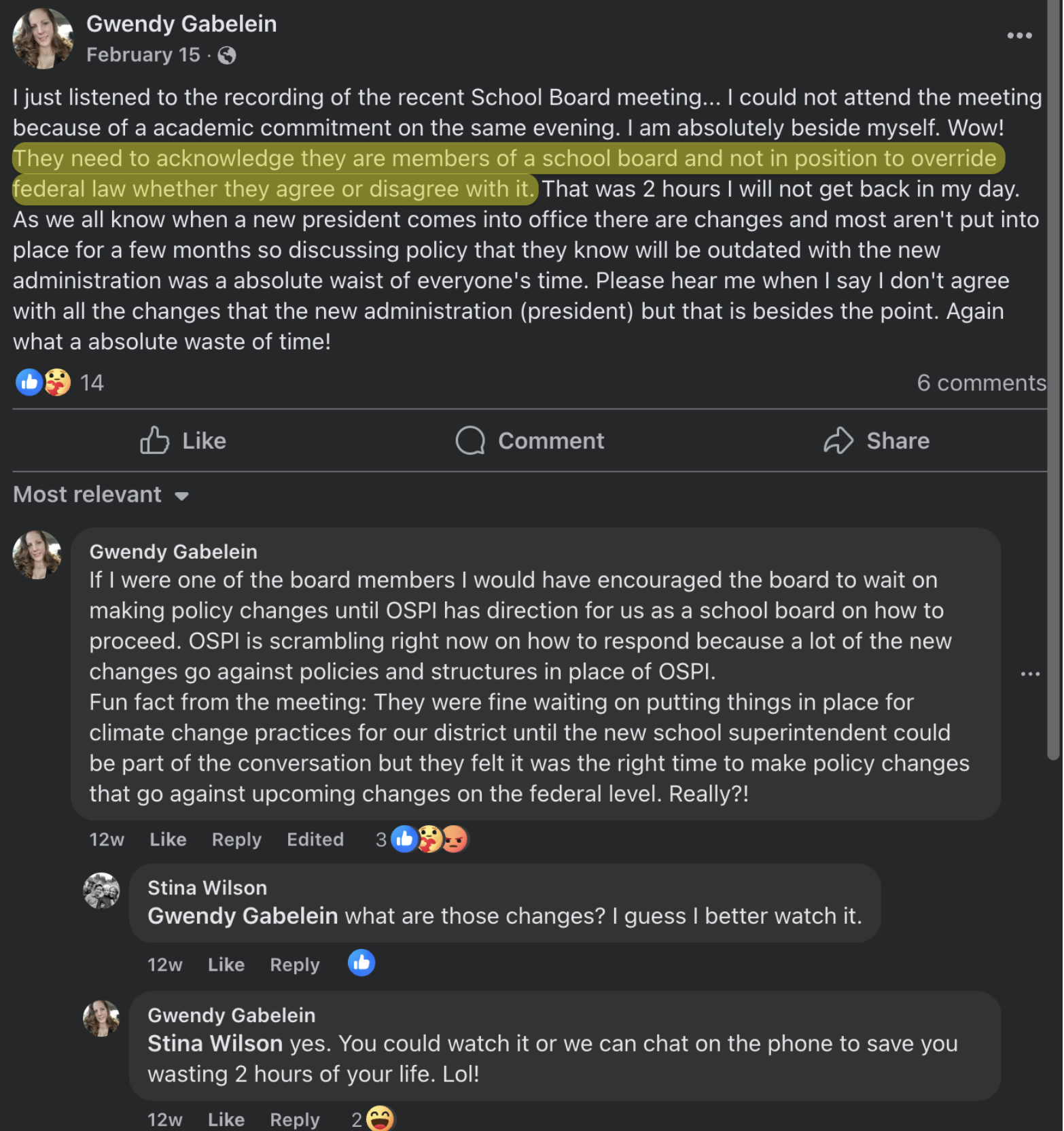Screen dimensions: 1064x1131
Task: Click the public globe privacy icon
Action: [227, 55]
